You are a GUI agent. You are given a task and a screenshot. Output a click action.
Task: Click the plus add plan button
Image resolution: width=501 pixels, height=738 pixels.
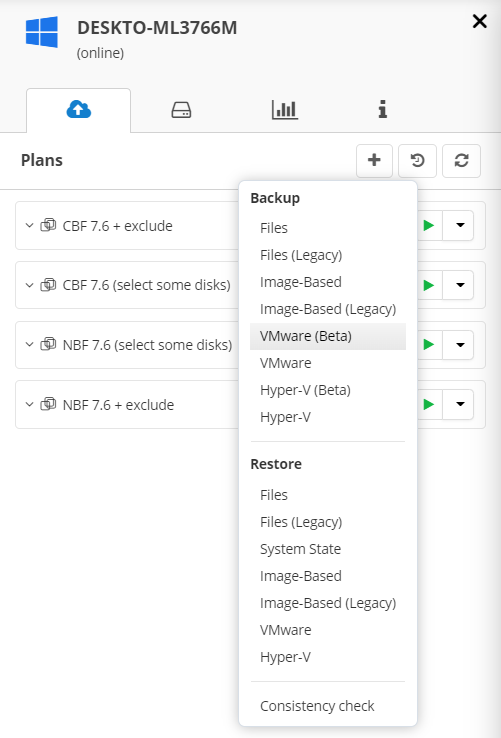[374, 160]
